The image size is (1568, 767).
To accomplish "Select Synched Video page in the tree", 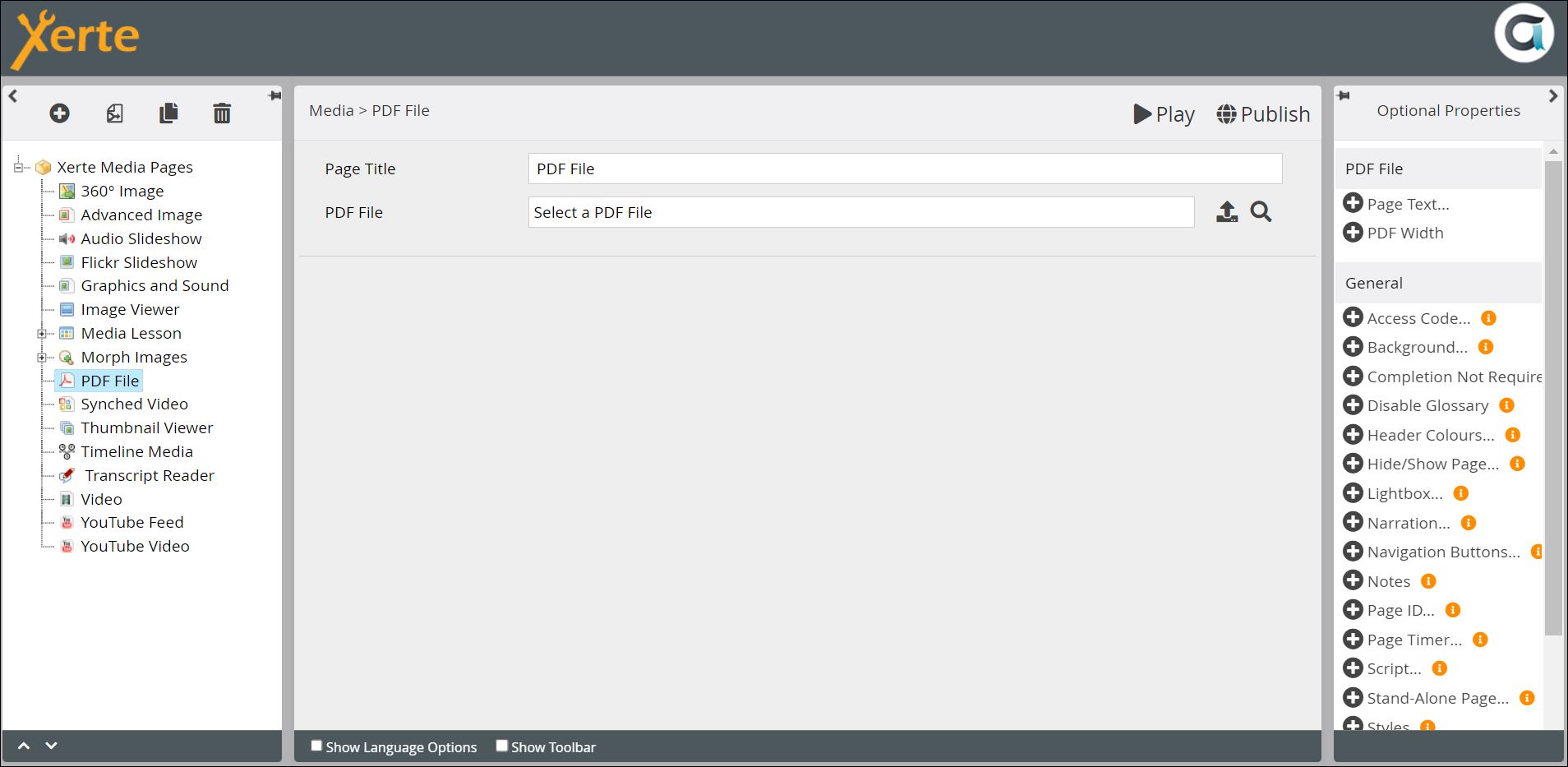I will point(134,404).
